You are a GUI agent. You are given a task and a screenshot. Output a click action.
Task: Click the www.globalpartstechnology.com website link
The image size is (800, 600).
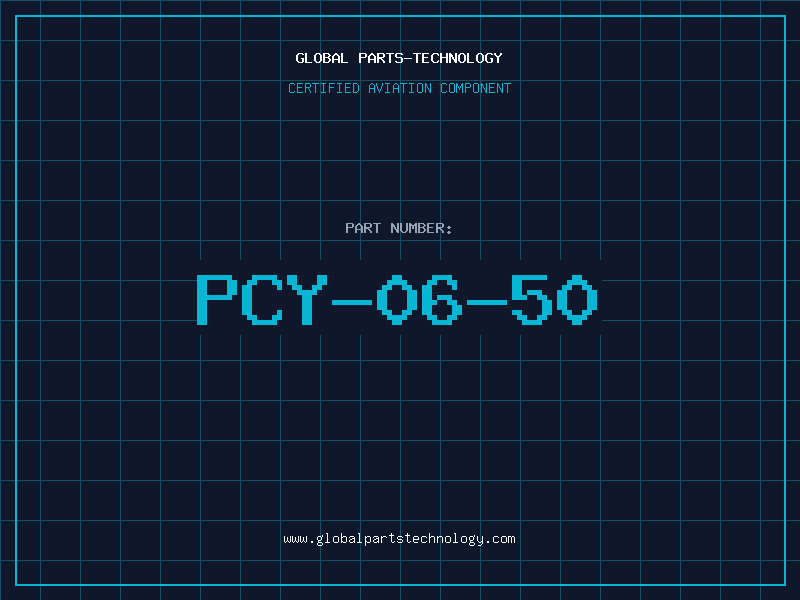(x=399, y=539)
